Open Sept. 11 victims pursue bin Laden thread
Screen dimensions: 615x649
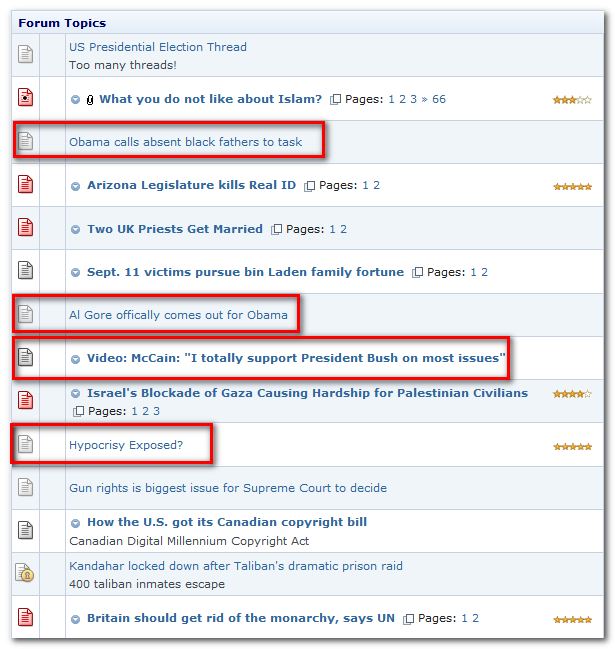pos(245,272)
